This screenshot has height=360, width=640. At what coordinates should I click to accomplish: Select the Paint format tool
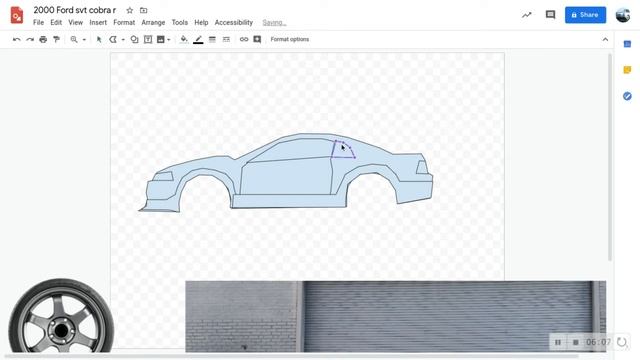coord(56,40)
